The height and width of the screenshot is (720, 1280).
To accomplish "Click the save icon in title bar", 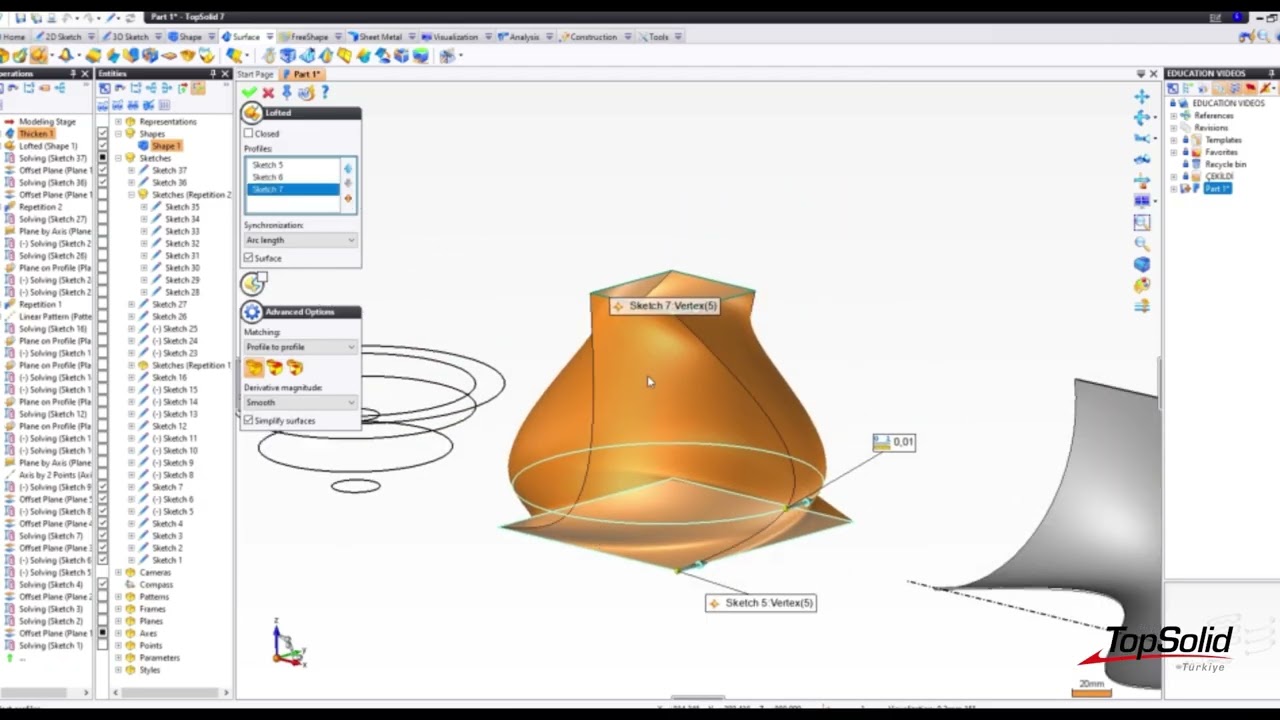I will [21, 17].
